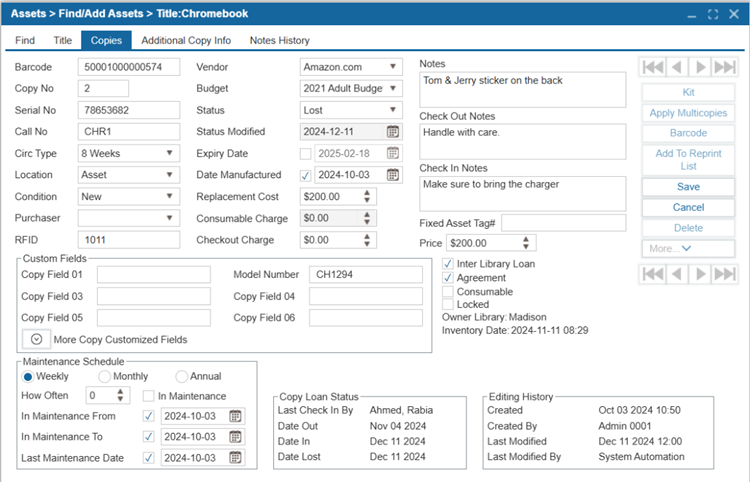Viewport: 750px width, 482px height.
Task: Go to first record using top navigation
Action: click(x=653, y=67)
